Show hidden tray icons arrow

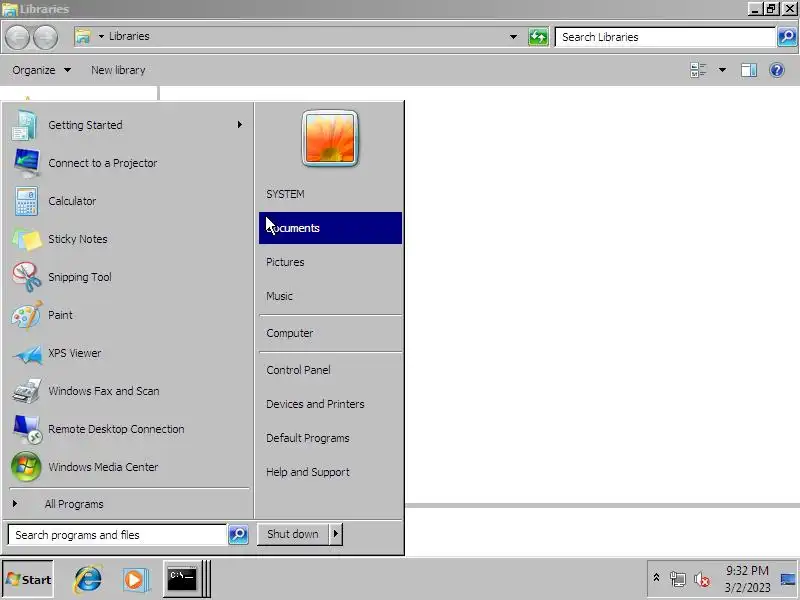pos(656,578)
